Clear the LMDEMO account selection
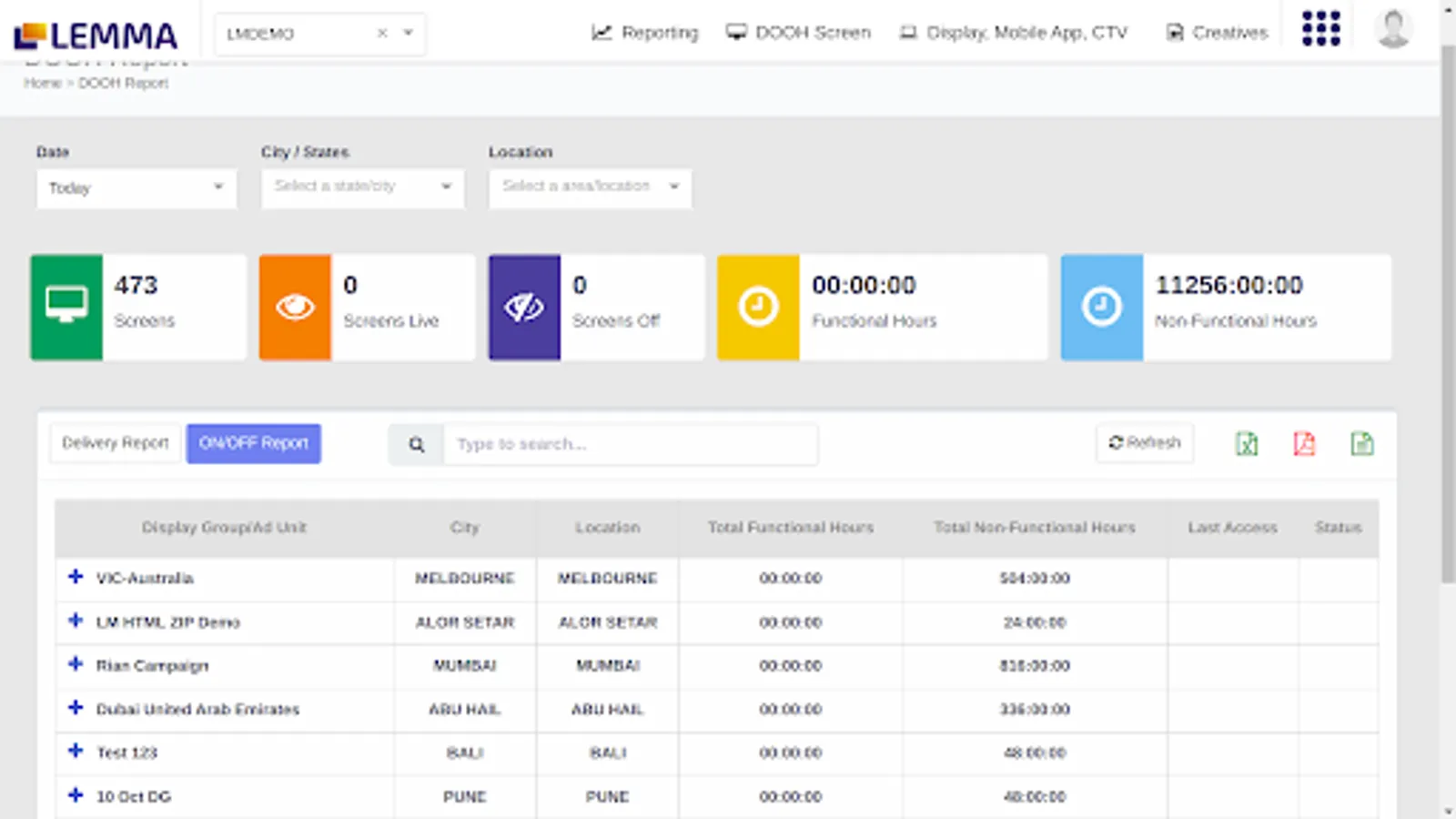The width and height of the screenshot is (1456, 819). coord(382,34)
